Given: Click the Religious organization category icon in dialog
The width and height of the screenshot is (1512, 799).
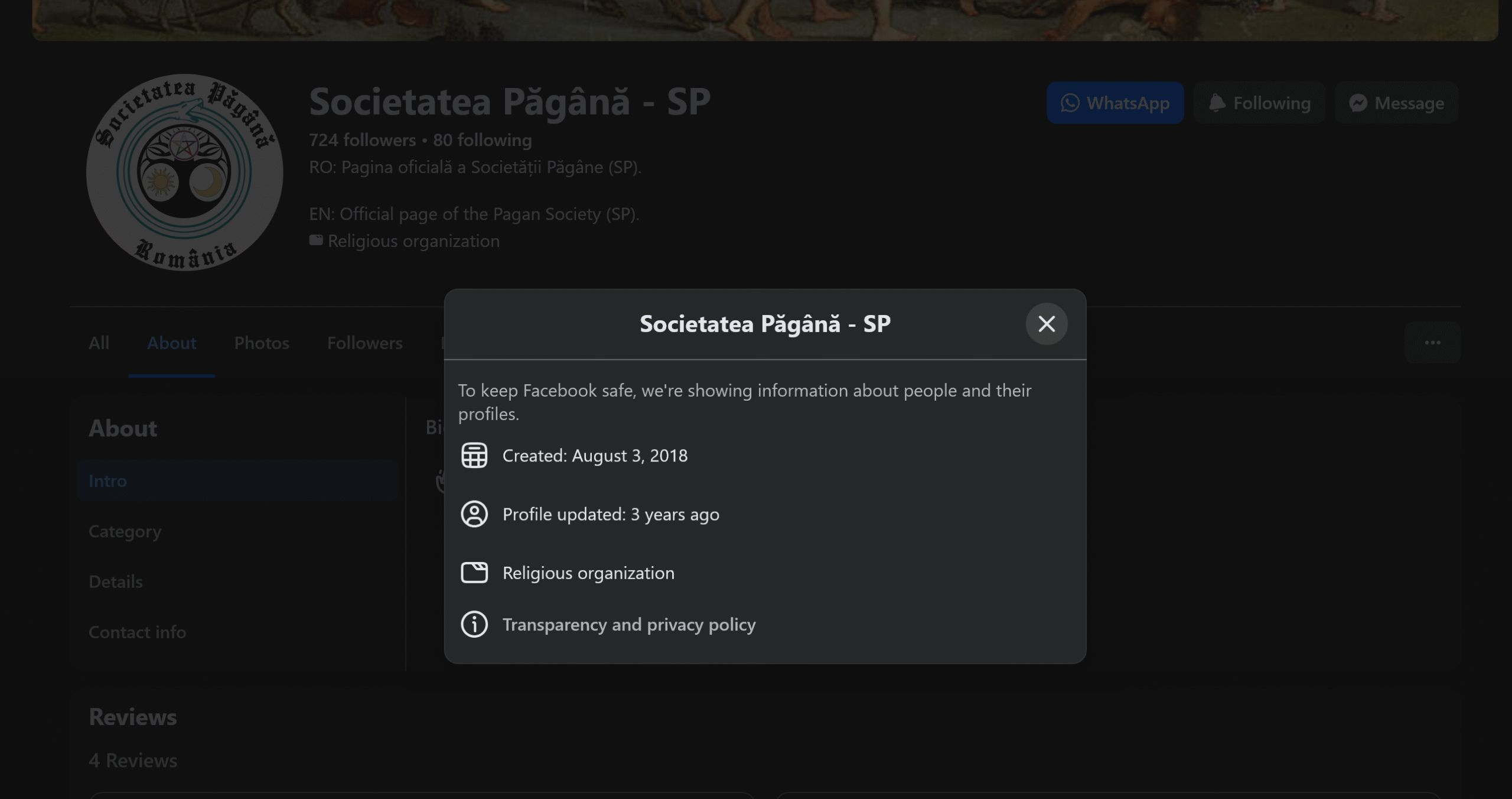Looking at the screenshot, I should [474, 573].
